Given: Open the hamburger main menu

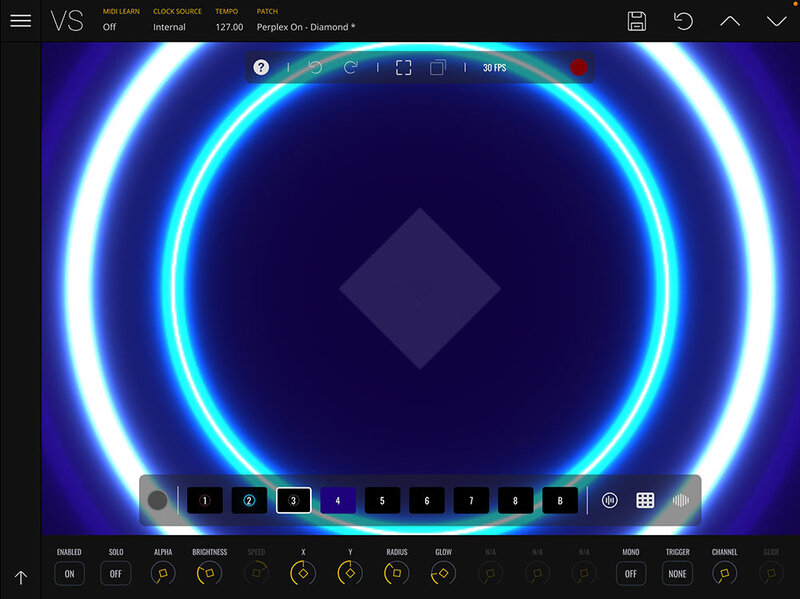Looking at the screenshot, I should (20, 21).
